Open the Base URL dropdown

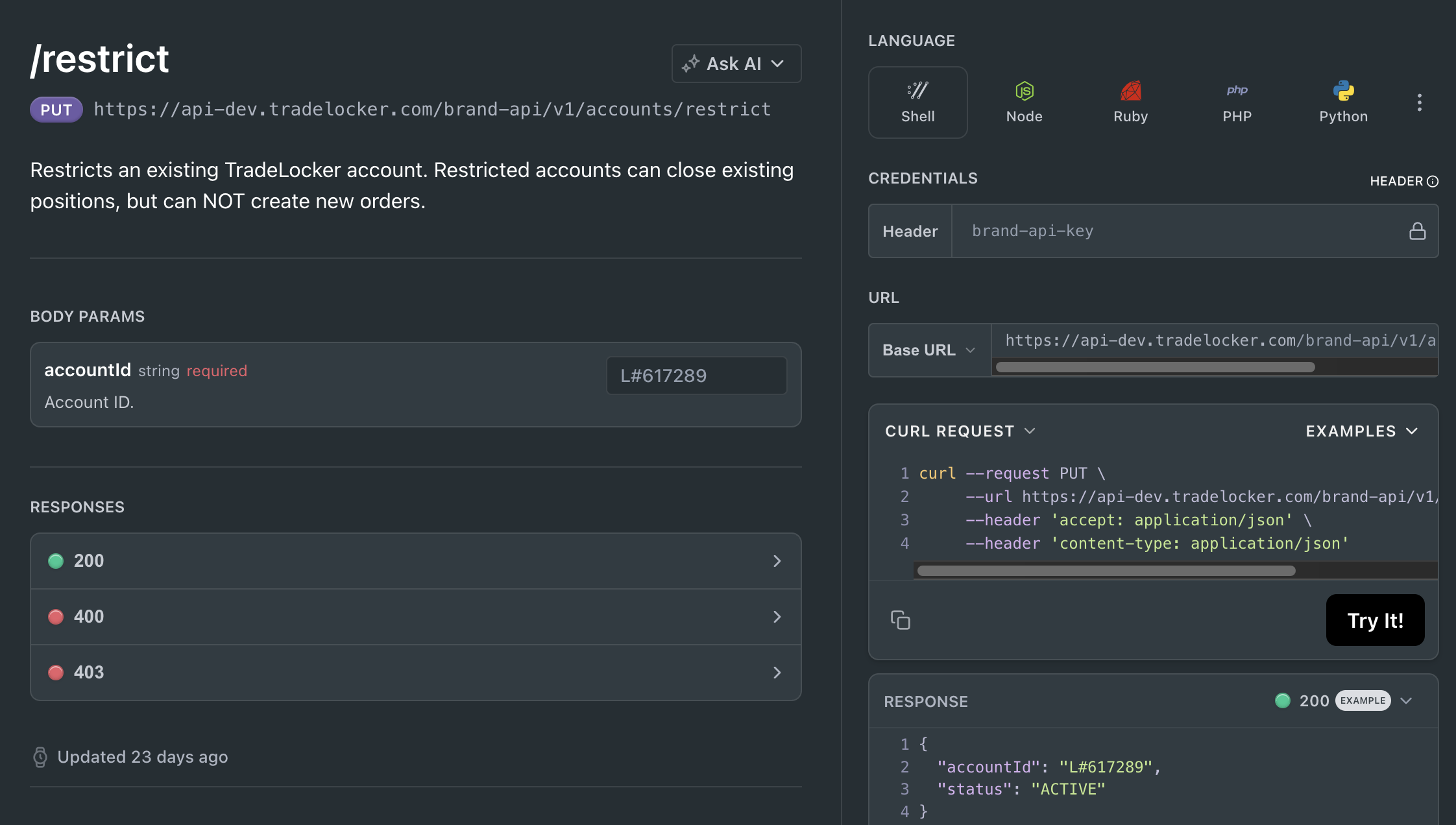point(929,350)
